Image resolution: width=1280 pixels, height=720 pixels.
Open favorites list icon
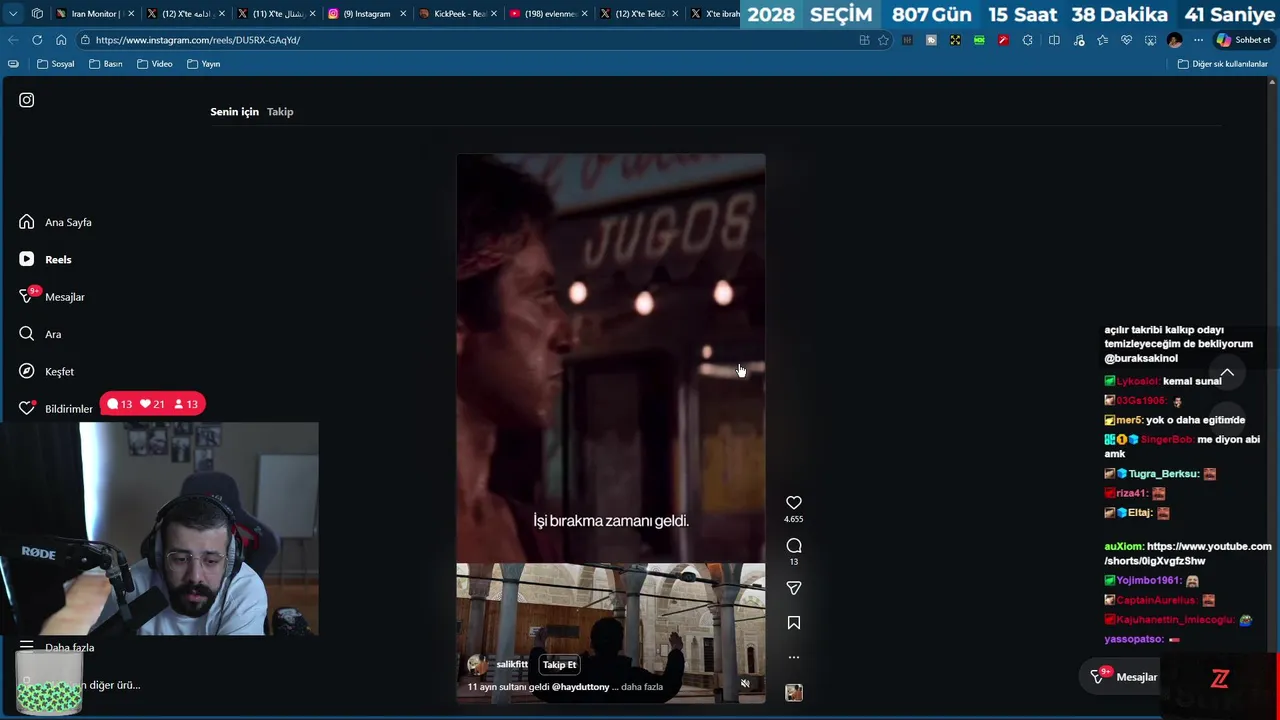pyautogui.click(x=1102, y=40)
